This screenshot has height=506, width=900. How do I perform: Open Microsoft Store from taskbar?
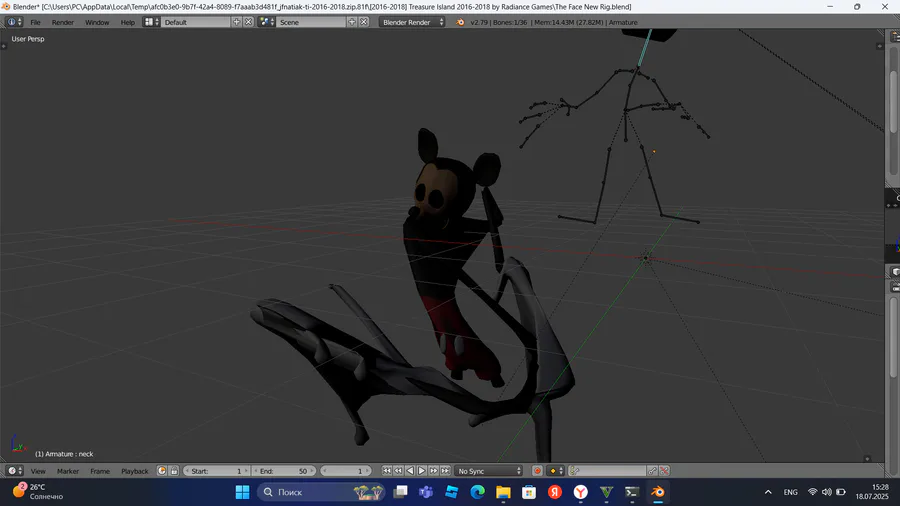pyautogui.click(x=529, y=492)
